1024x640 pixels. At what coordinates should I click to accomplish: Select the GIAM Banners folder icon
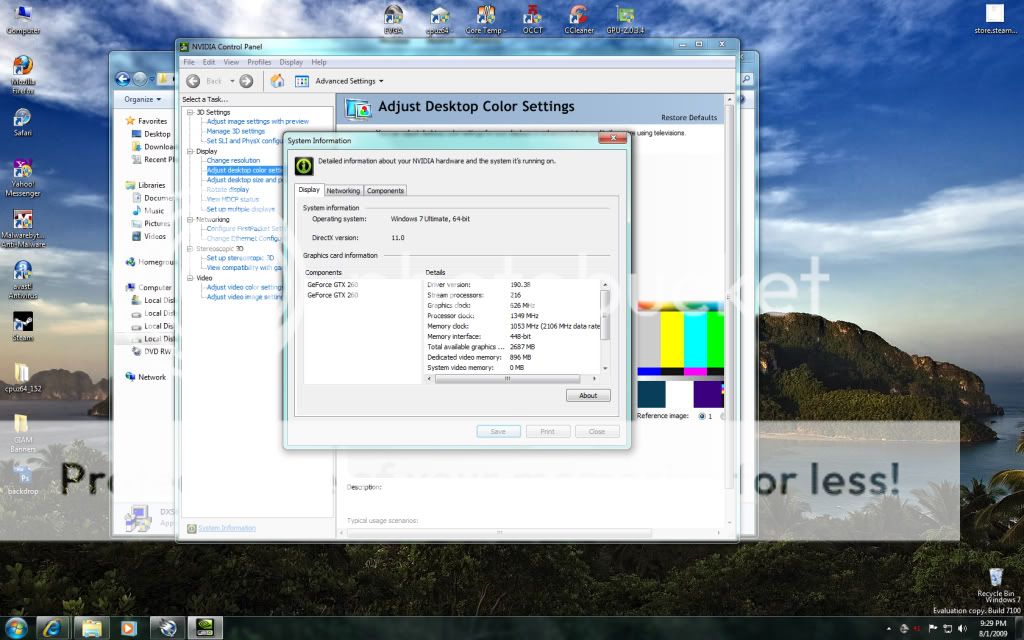[23, 433]
